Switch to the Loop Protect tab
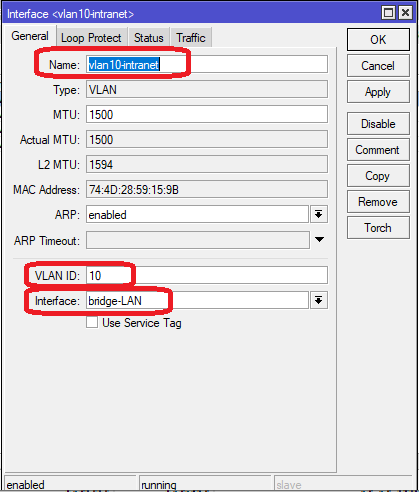 tap(91, 37)
